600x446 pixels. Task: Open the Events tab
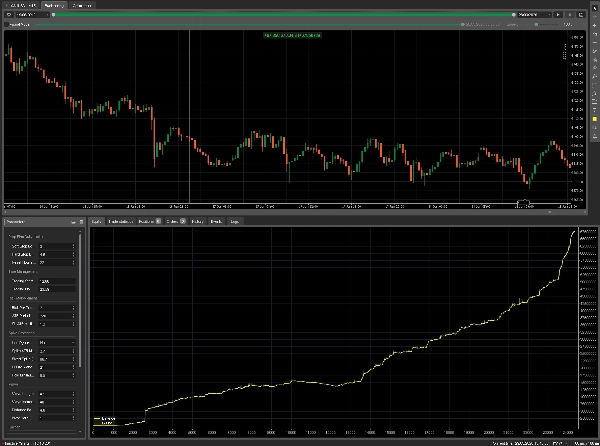tap(216, 221)
